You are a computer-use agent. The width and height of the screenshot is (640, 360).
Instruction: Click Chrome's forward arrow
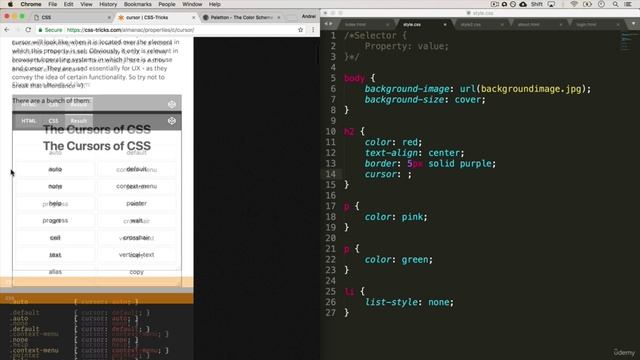[x=17, y=30]
